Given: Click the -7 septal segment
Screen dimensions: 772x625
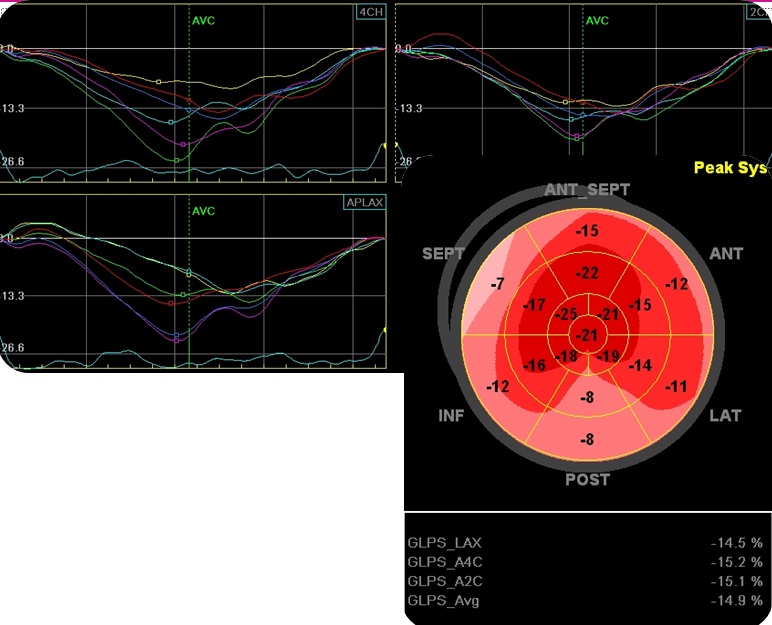Looking at the screenshot, I should pyautogui.click(x=497, y=285).
